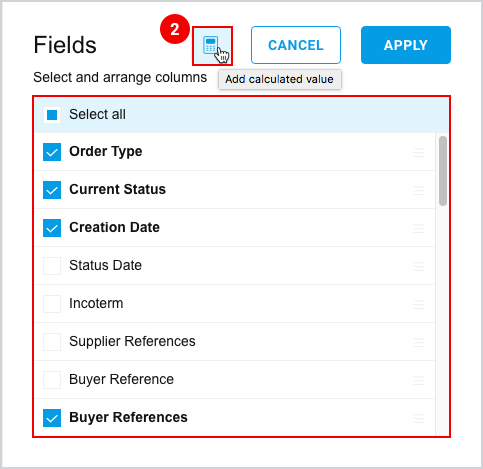Click the drag handle for Buyer References

click(419, 418)
